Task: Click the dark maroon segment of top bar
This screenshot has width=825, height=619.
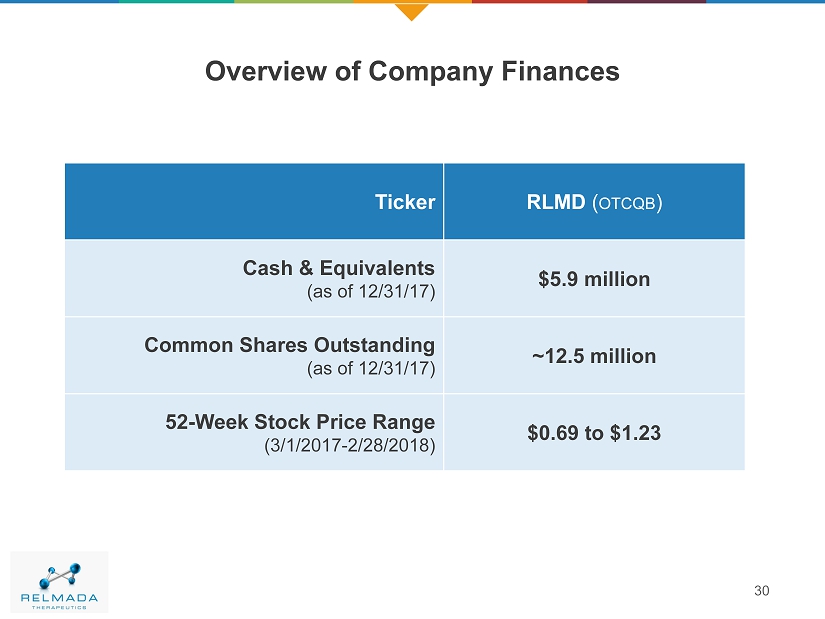Action: [x=646, y=2]
